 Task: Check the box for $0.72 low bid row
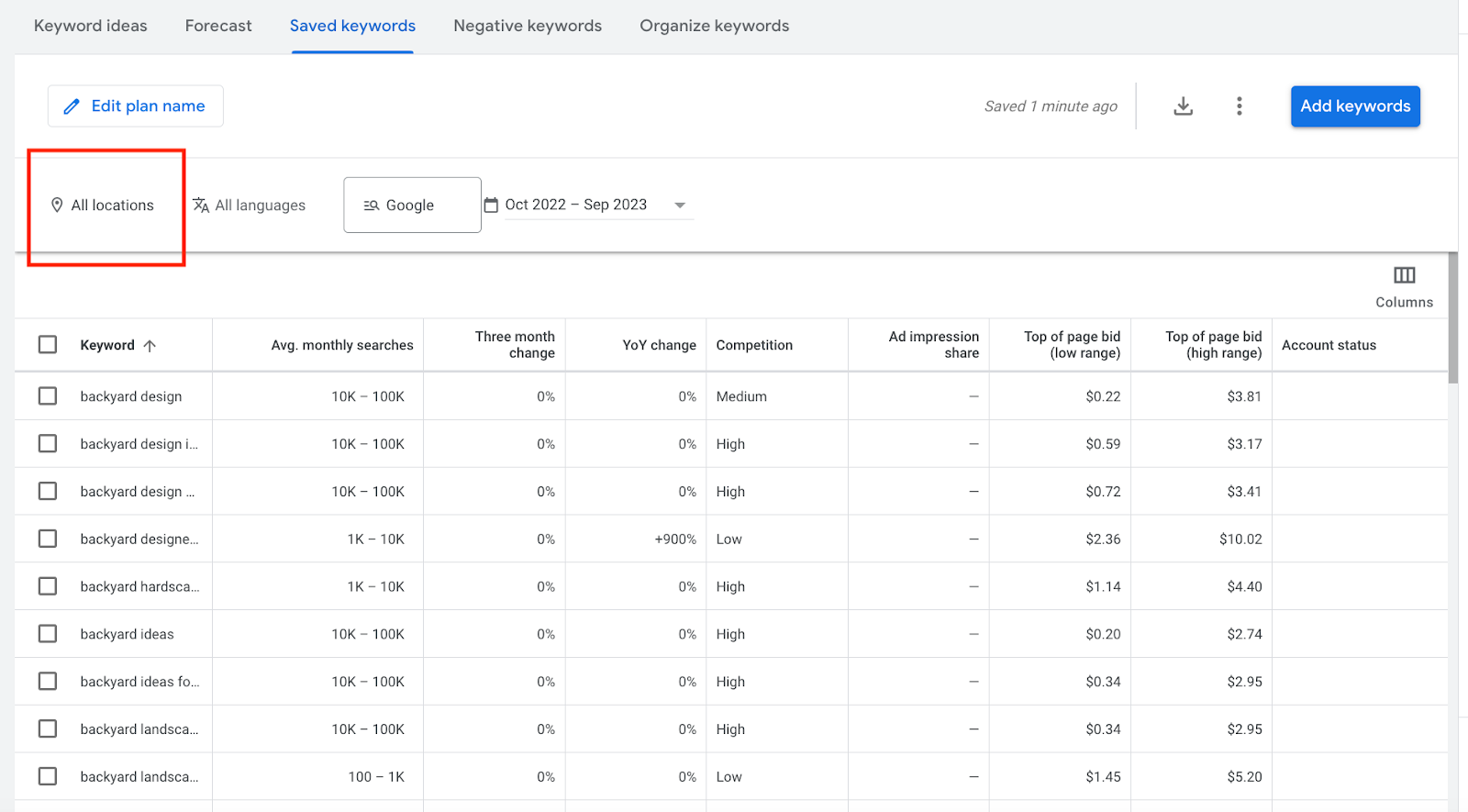point(48,492)
